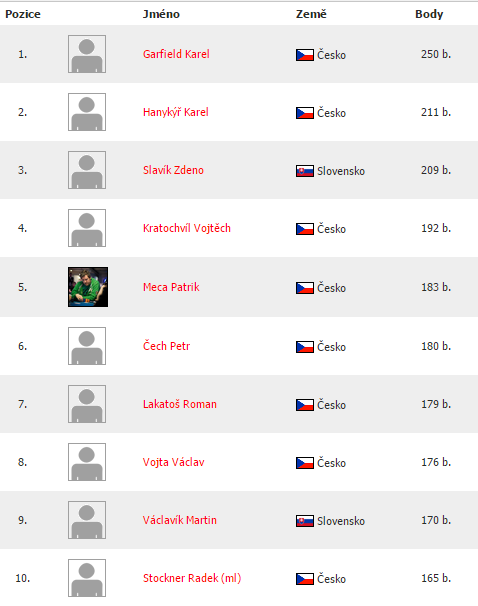Click the avatar icon next to Slavík Zdeno

pyautogui.click(x=87, y=170)
